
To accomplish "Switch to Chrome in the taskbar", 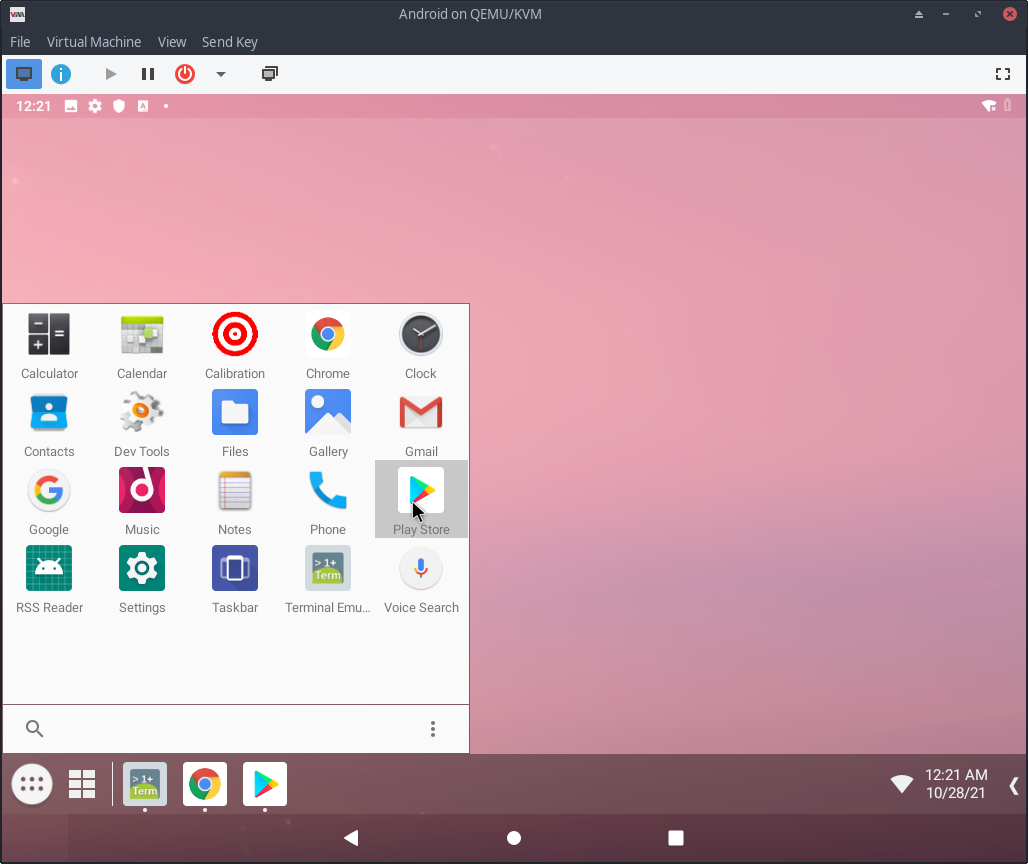I will [x=205, y=784].
